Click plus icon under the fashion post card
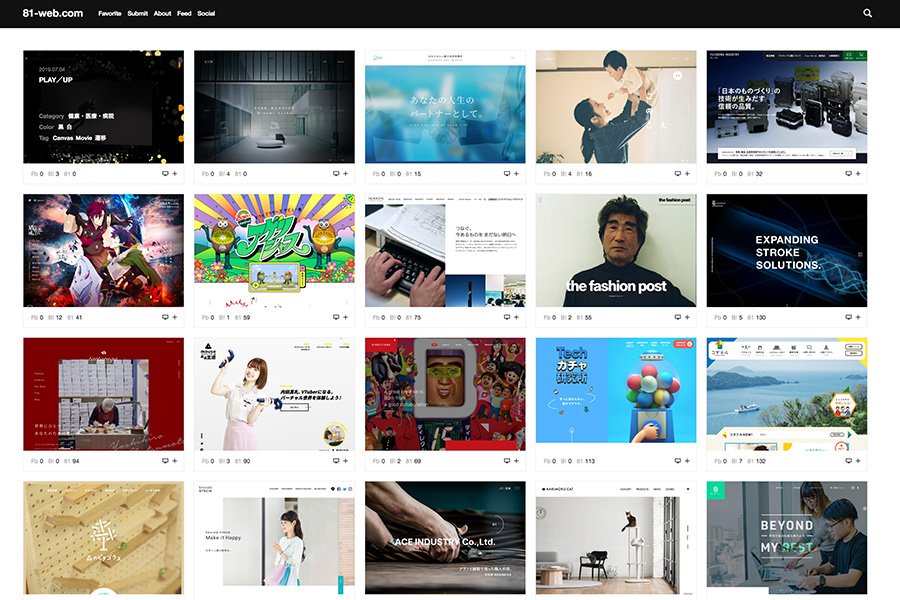900x600 pixels. coord(688,317)
